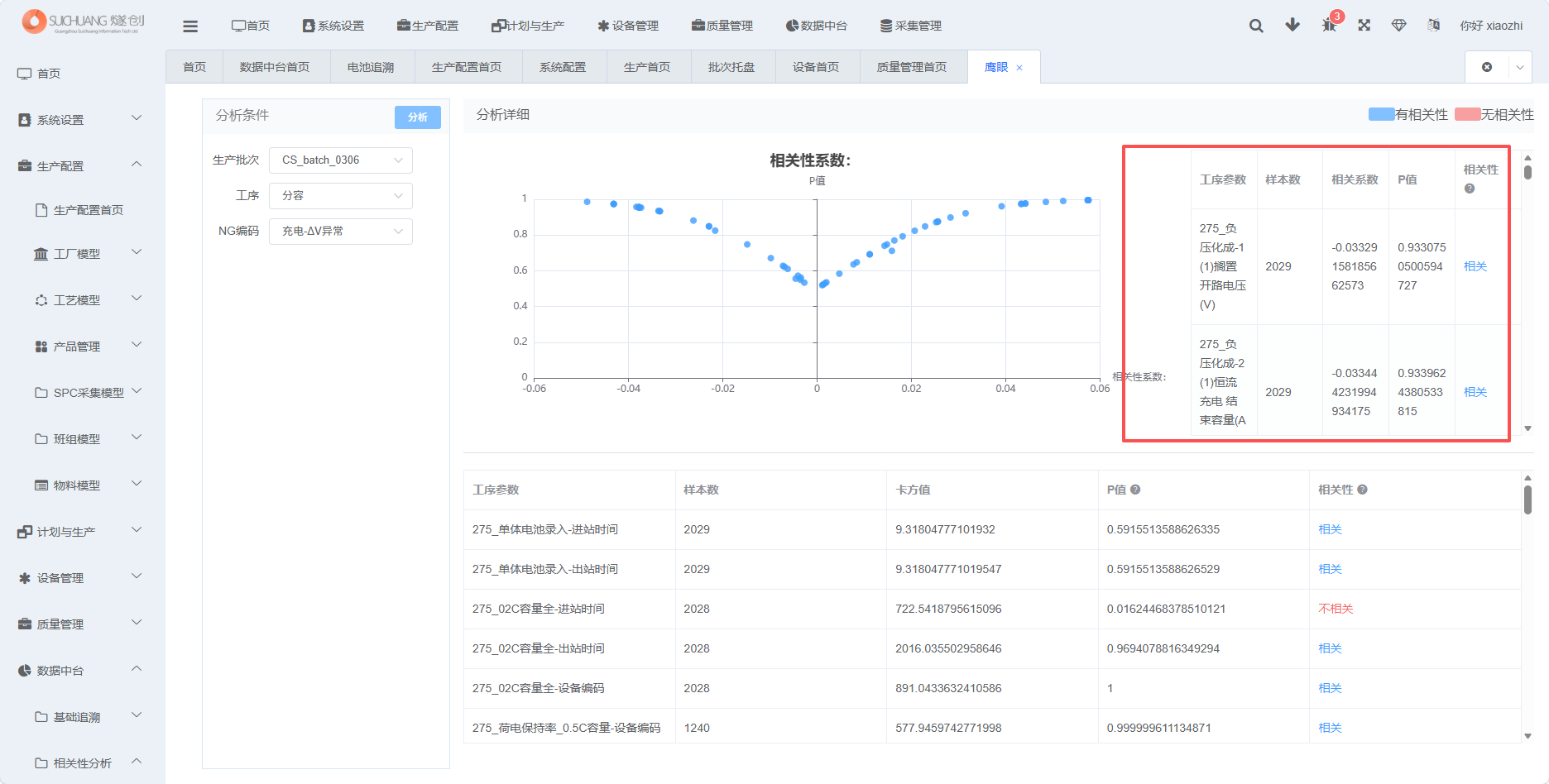Switch to the 系统配置 tab
The image size is (1549, 784).
(x=563, y=67)
